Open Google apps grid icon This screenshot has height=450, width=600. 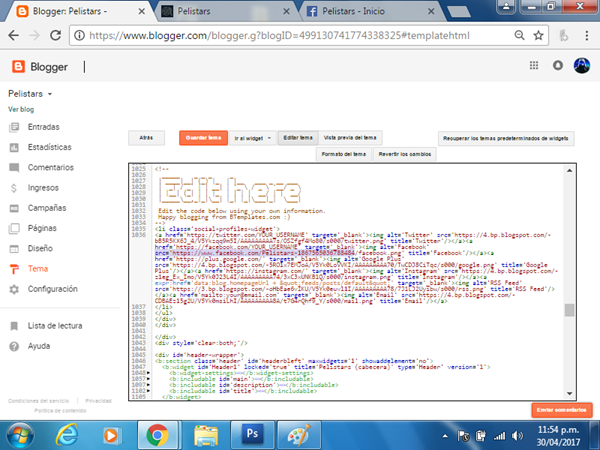pyautogui.click(x=533, y=67)
